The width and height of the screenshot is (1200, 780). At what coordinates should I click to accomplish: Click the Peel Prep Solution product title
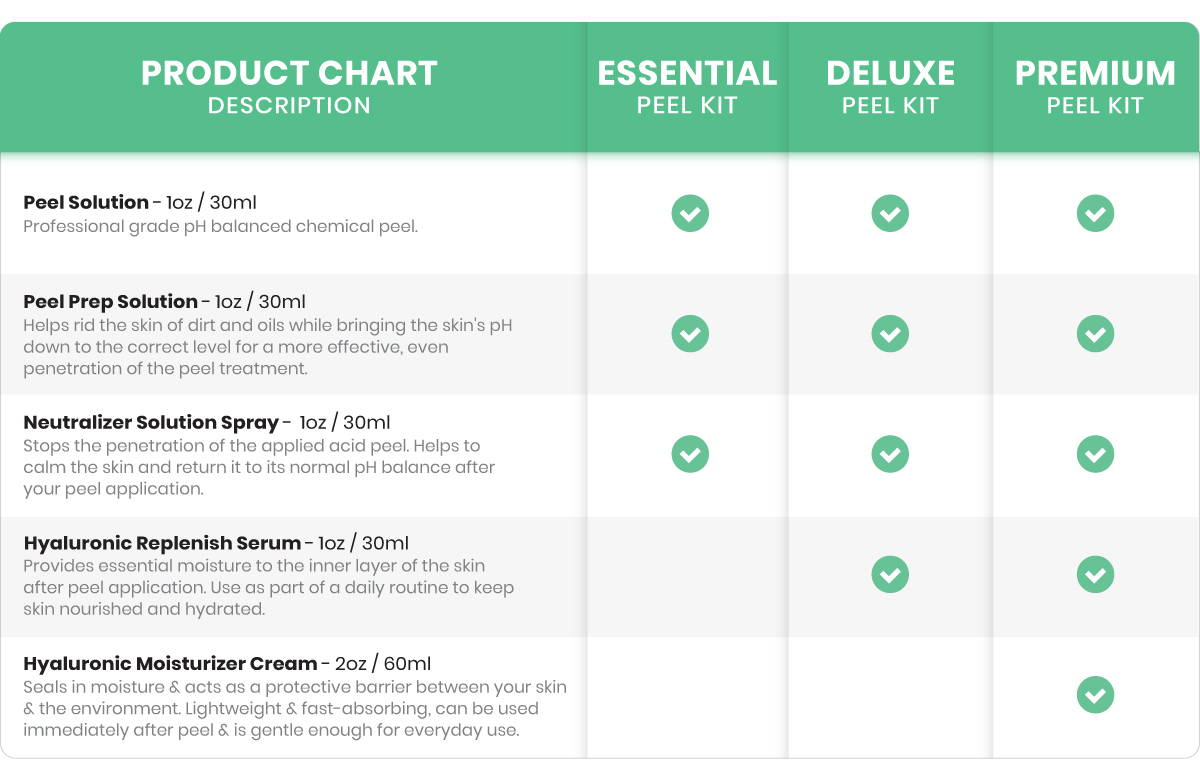pyautogui.click(x=110, y=302)
